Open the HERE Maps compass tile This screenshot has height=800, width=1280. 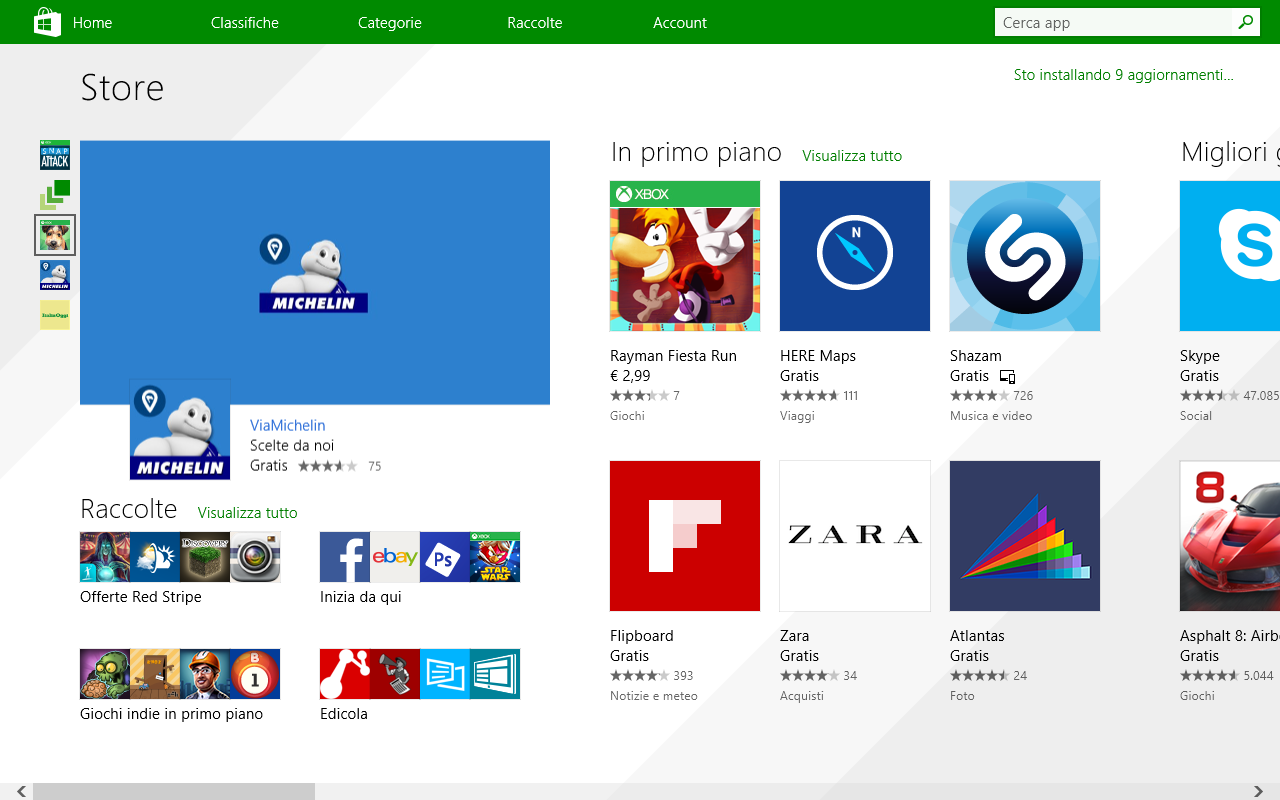point(855,256)
